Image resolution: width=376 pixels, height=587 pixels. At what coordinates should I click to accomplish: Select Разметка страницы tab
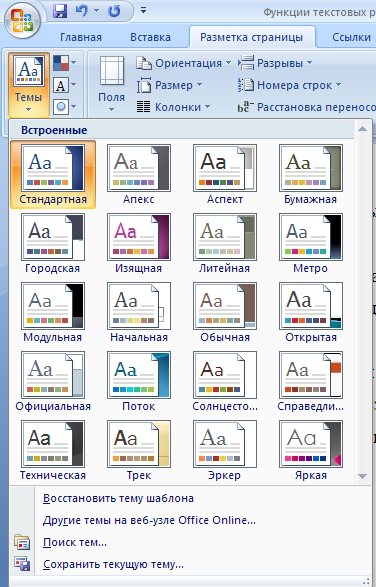tap(251, 37)
